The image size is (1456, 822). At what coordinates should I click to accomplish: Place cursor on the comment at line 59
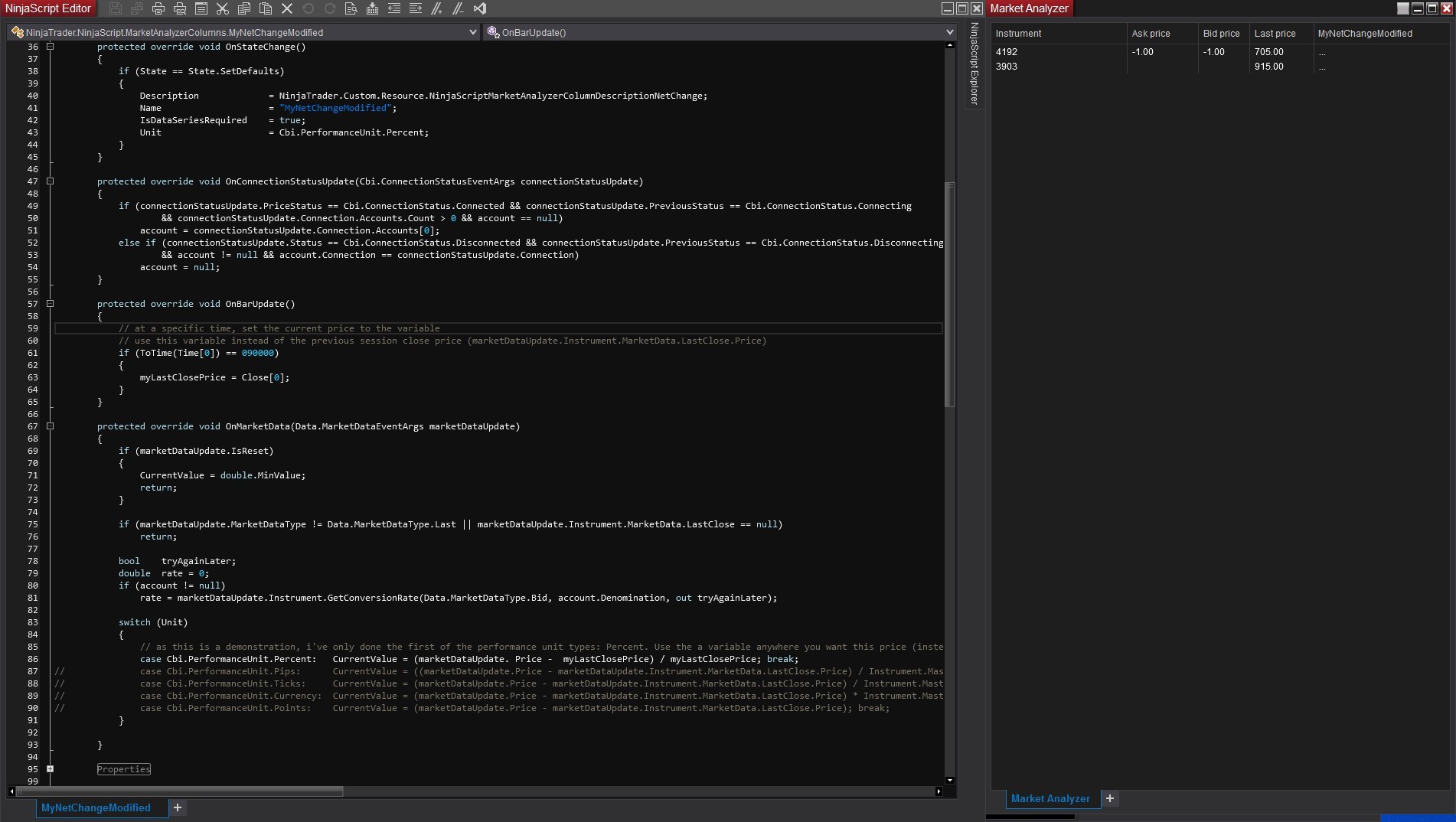click(279, 328)
